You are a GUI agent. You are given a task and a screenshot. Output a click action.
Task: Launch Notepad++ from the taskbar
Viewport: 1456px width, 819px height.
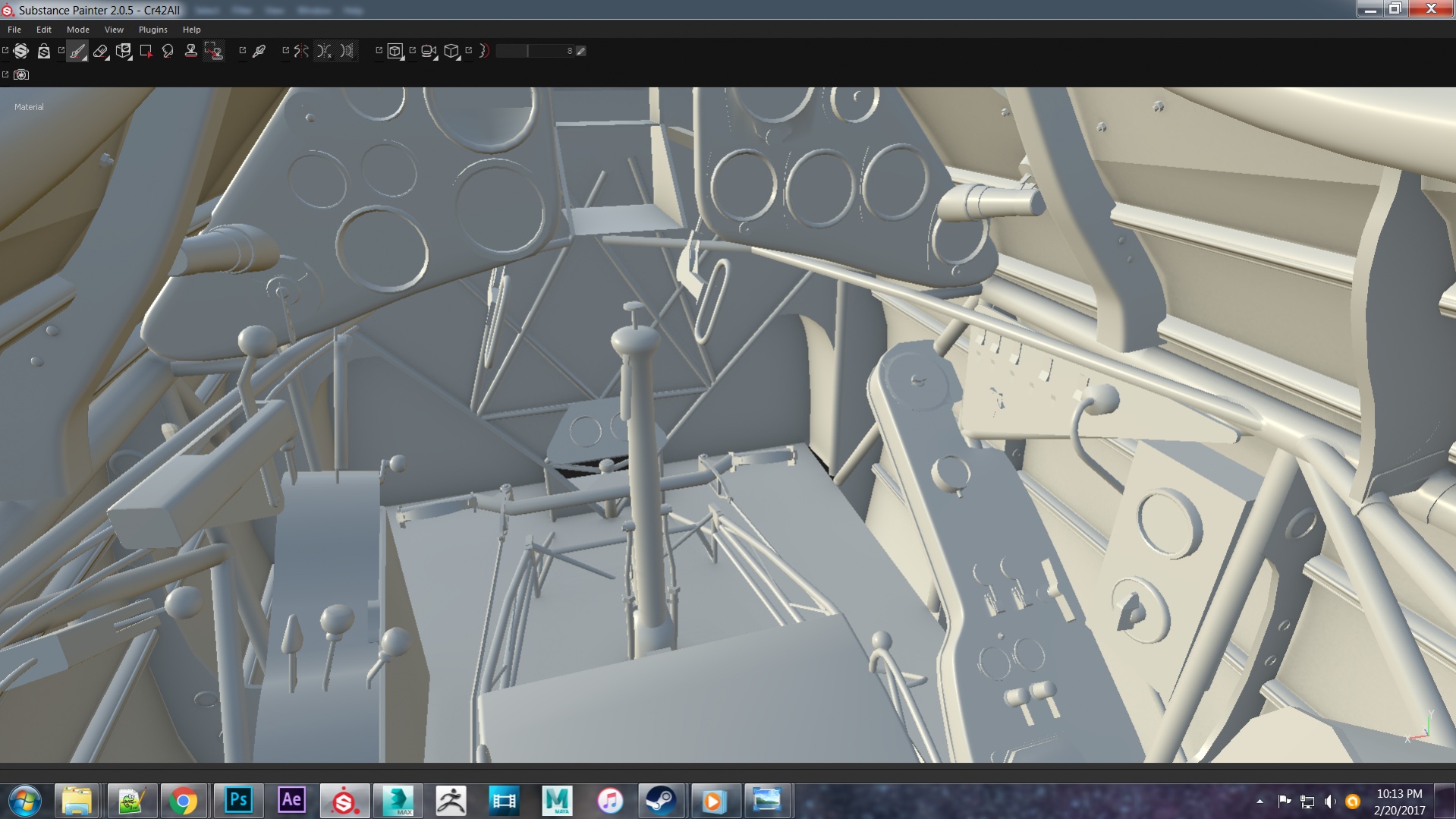click(131, 801)
